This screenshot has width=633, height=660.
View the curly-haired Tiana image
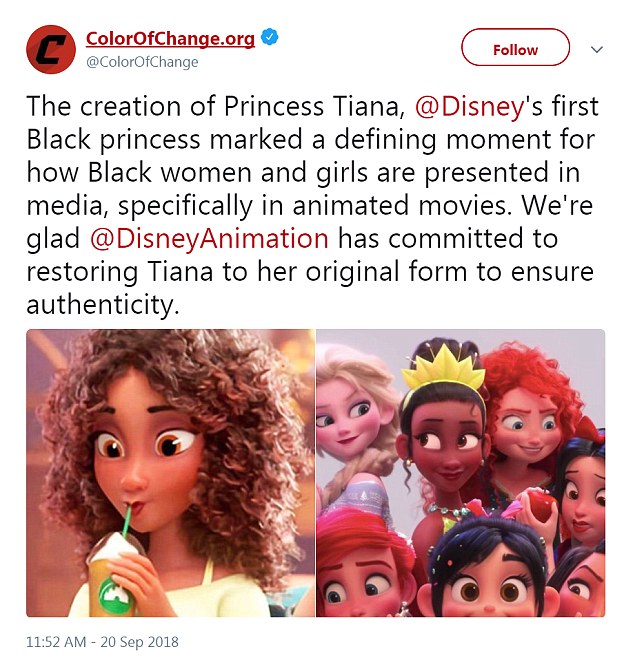tap(170, 473)
